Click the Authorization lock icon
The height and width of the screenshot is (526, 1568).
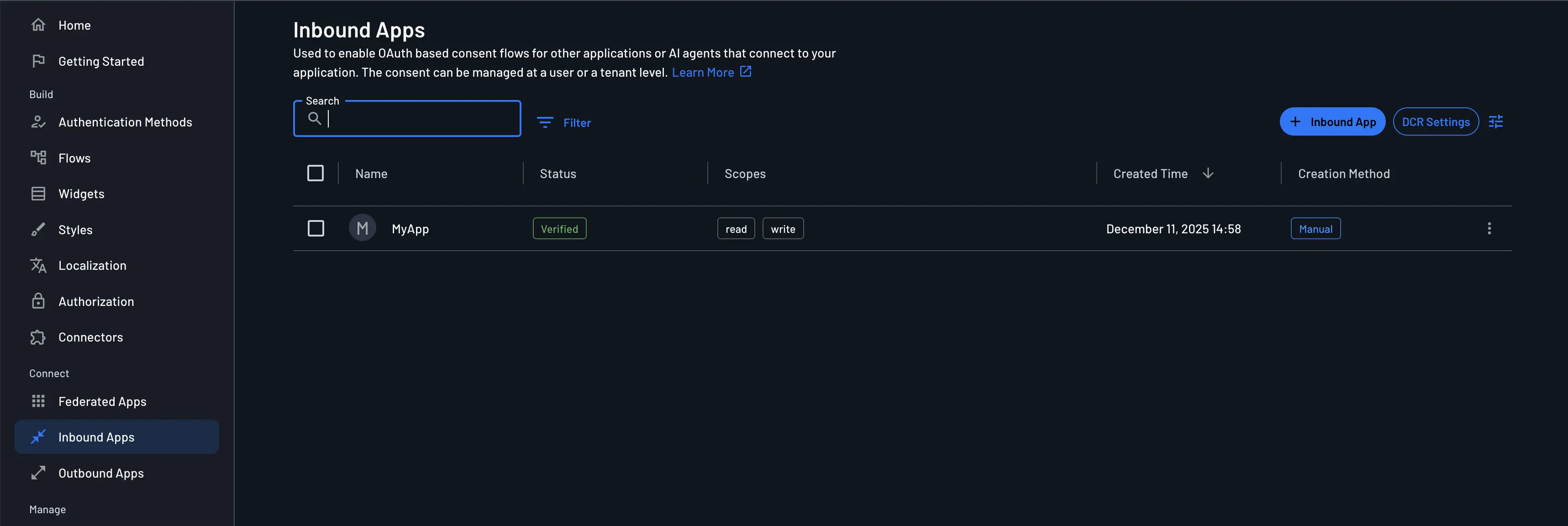tap(38, 301)
